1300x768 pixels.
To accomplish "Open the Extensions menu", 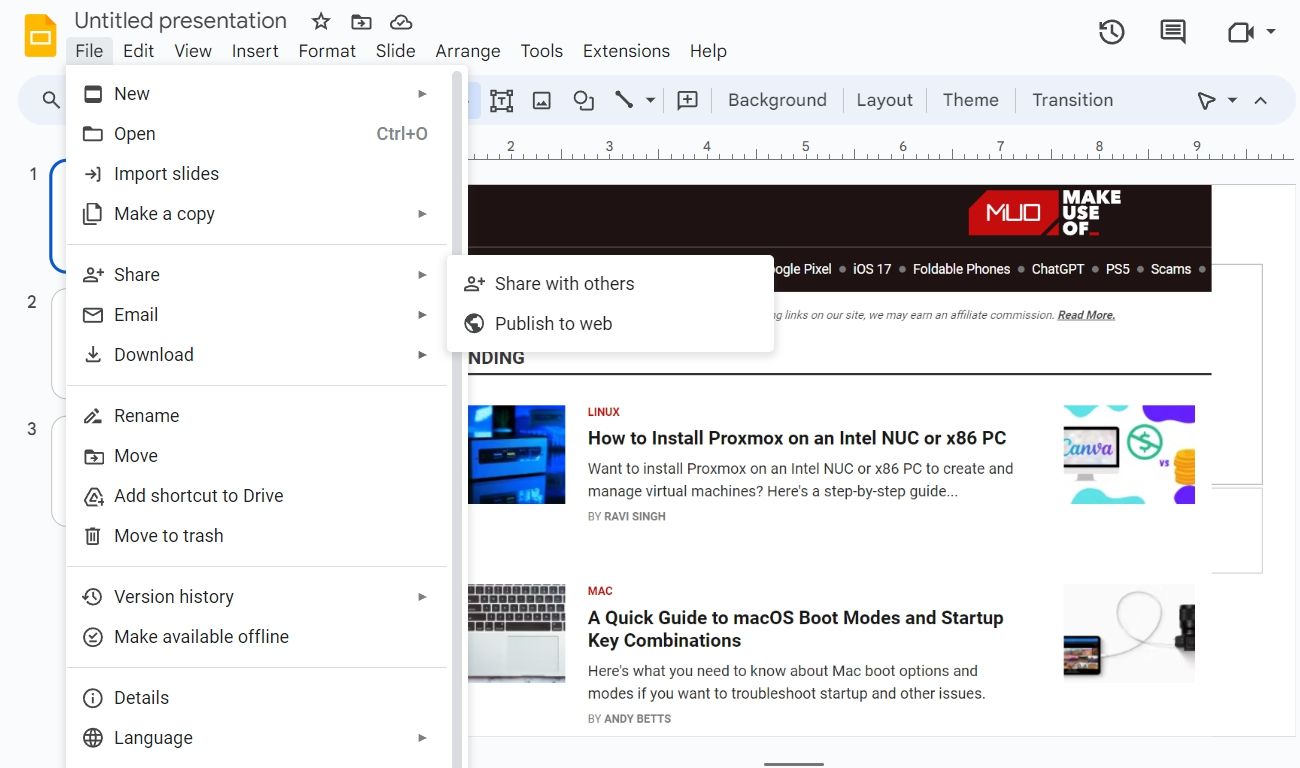I will click(x=626, y=51).
